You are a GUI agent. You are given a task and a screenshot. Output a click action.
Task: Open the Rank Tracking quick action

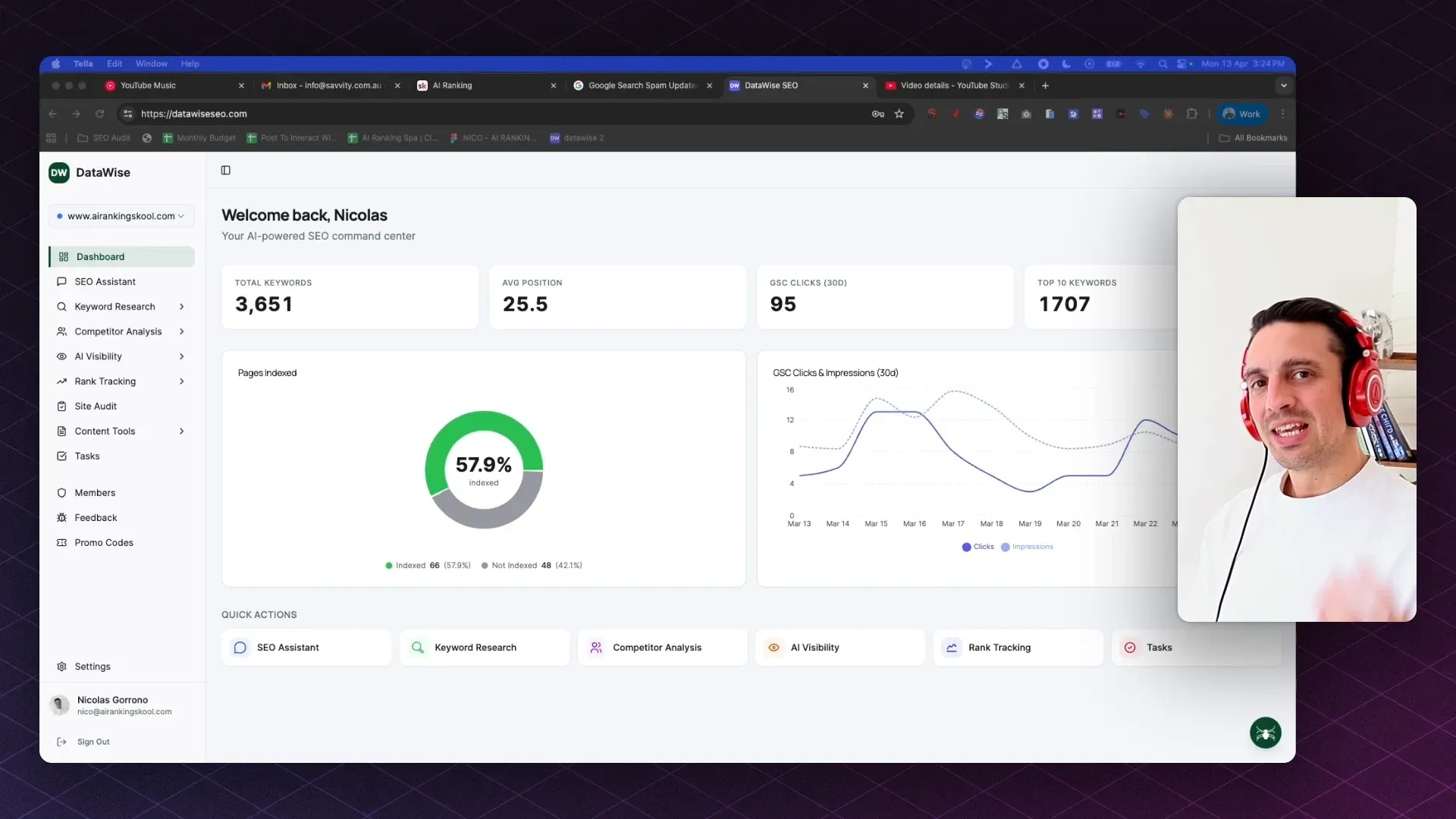[999, 648]
